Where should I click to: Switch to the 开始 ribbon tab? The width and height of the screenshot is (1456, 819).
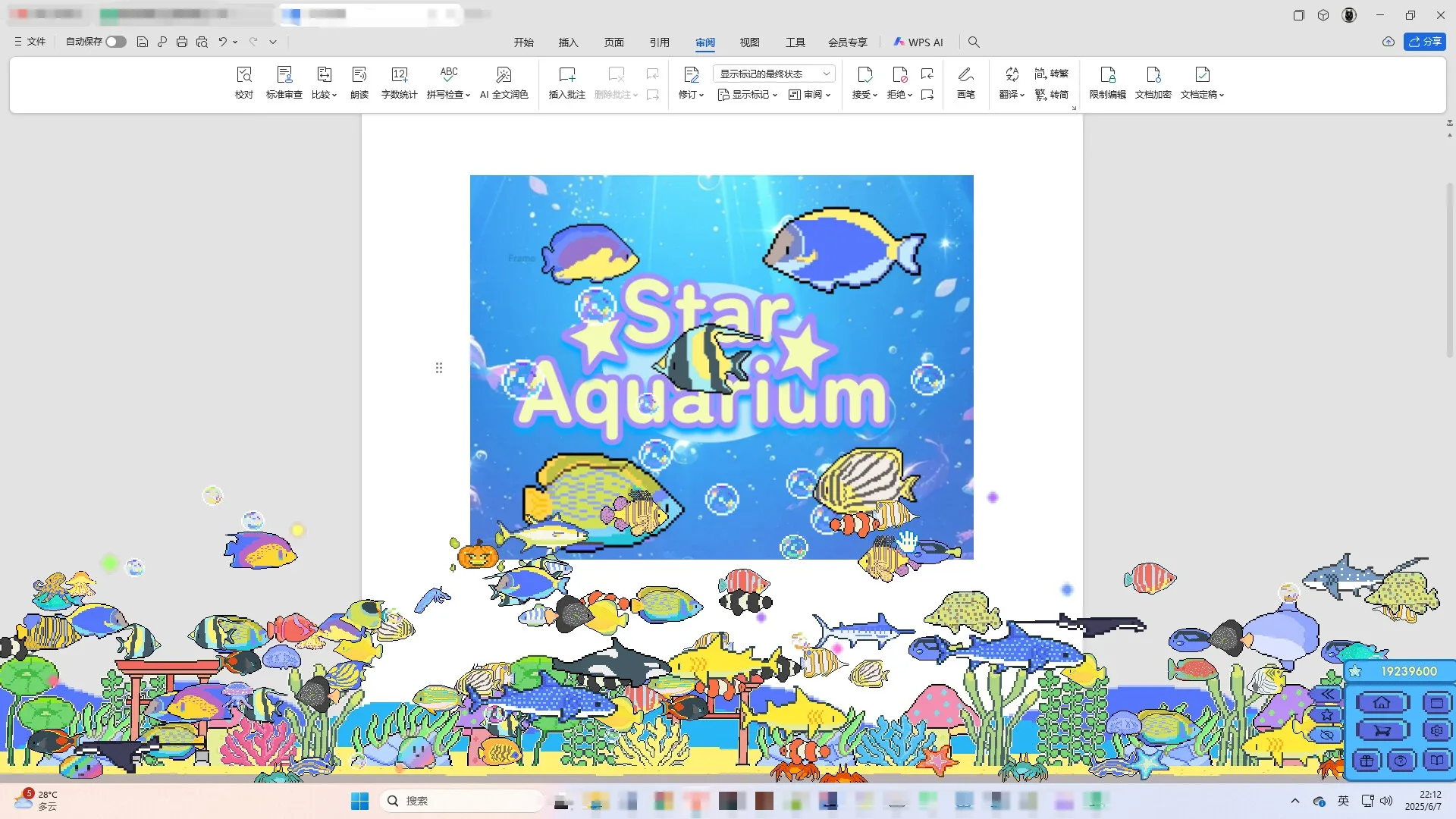pyautogui.click(x=522, y=42)
